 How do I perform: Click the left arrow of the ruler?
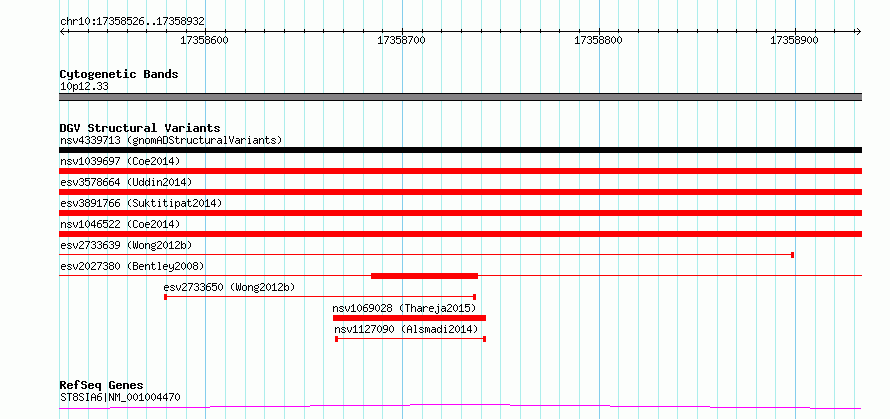(63, 31)
